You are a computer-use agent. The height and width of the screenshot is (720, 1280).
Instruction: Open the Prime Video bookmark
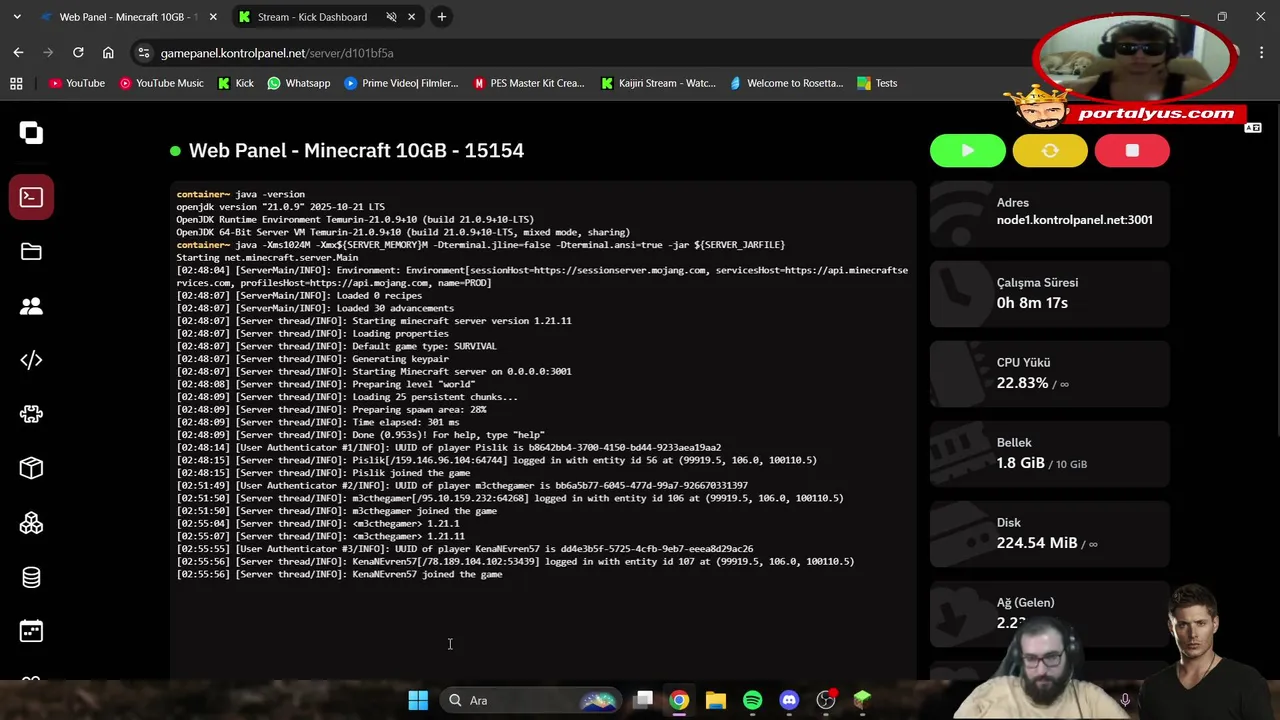401,83
